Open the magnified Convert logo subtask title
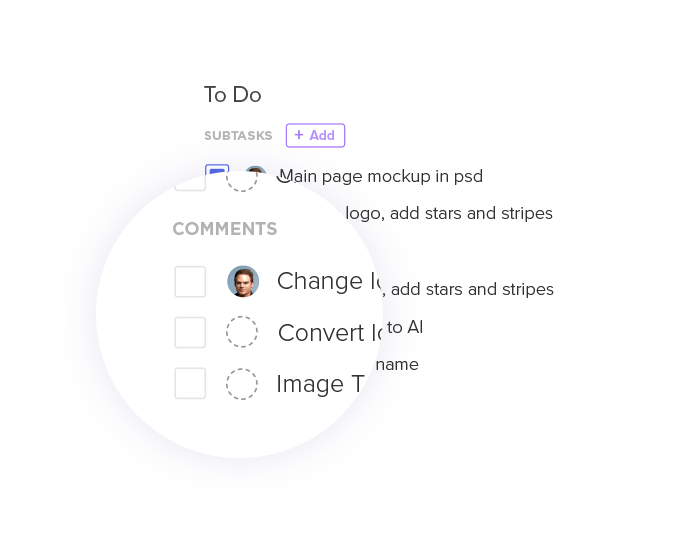 (328, 332)
